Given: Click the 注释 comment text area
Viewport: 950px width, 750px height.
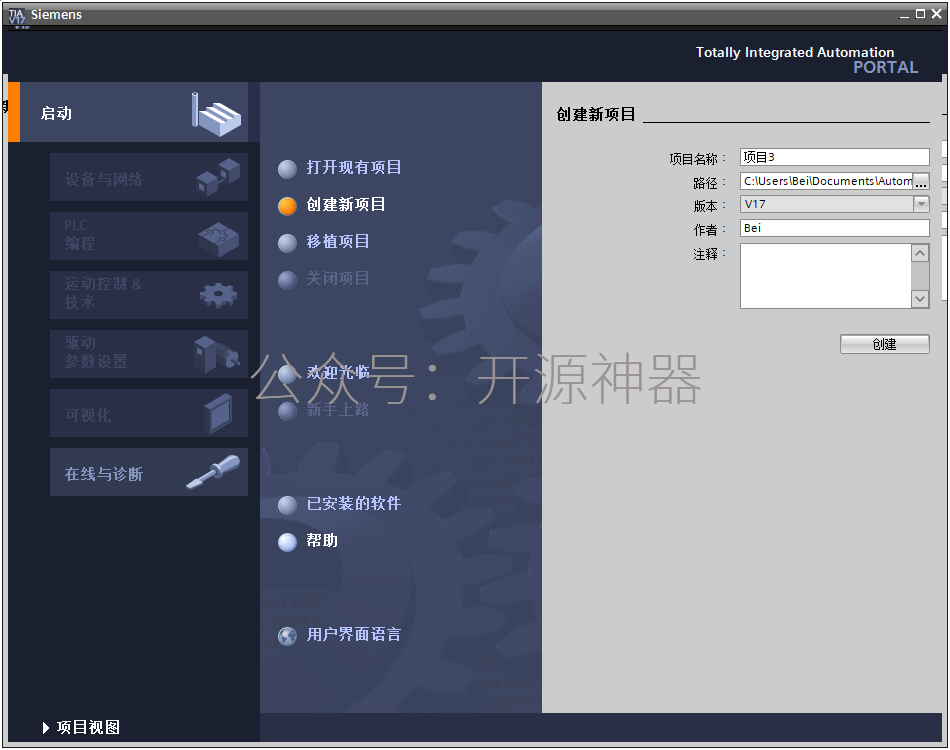Looking at the screenshot, I should click(826, 276).
